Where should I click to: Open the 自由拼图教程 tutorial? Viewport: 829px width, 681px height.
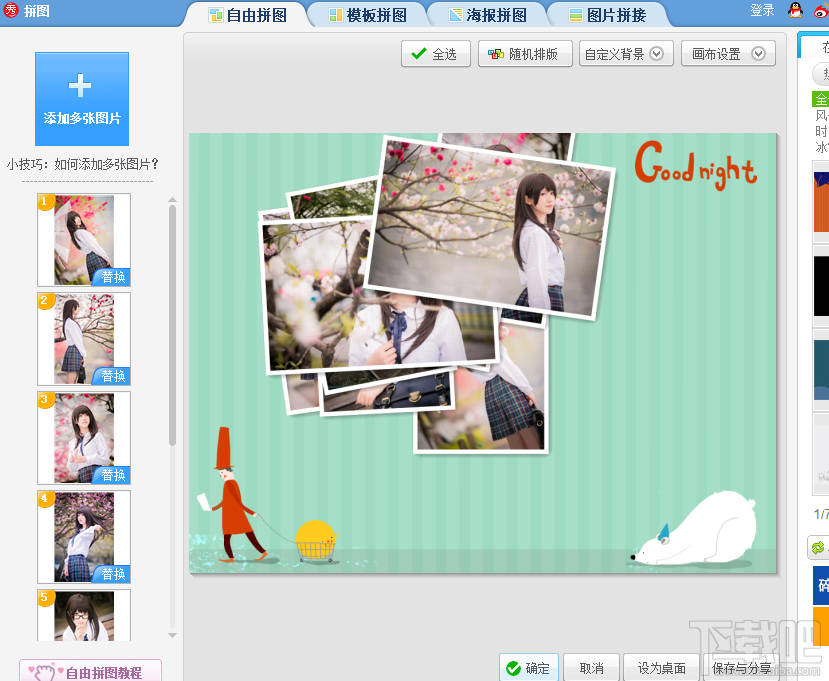tap(90, 671)
